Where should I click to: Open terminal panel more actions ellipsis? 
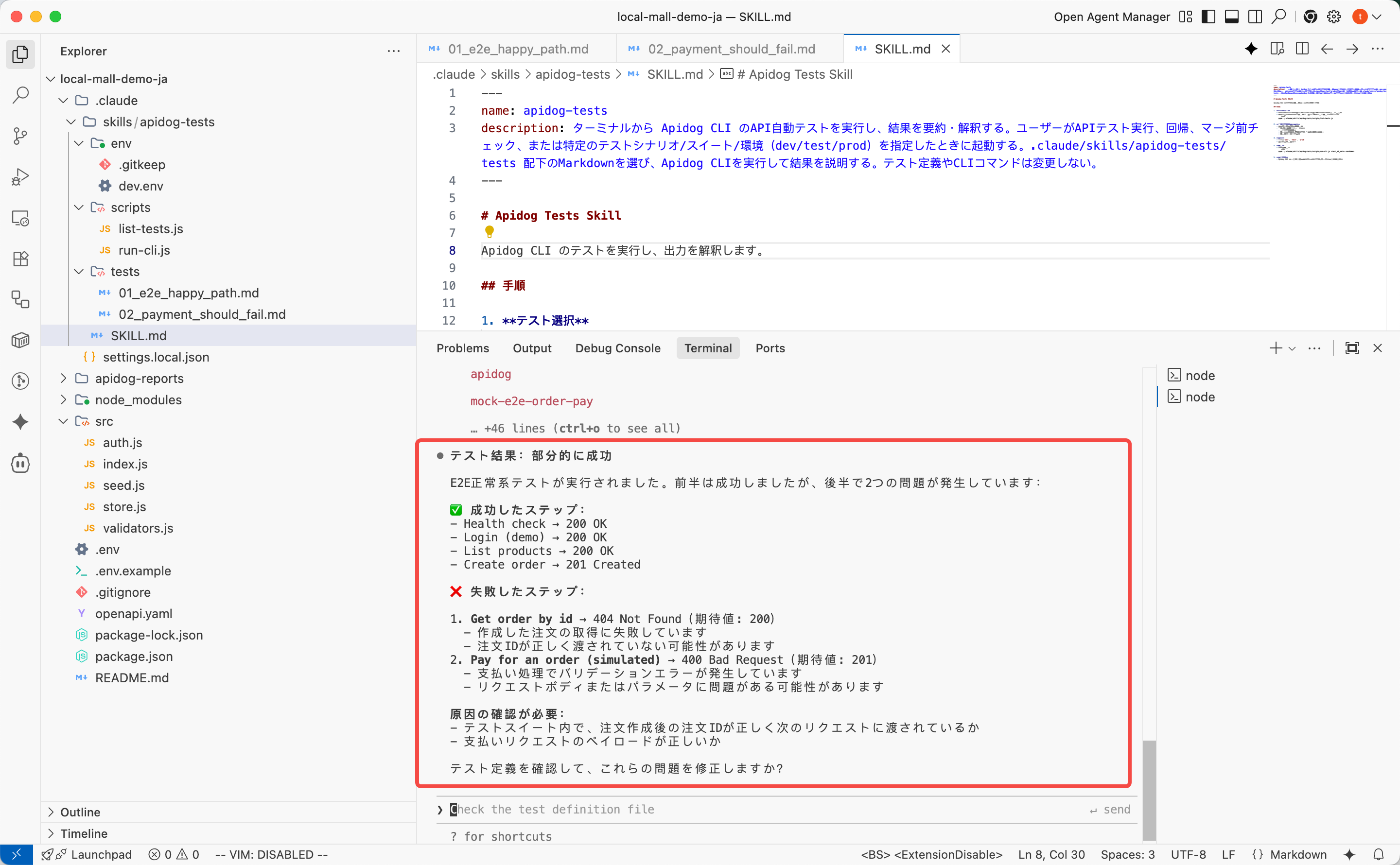[x=1314, y=348]
